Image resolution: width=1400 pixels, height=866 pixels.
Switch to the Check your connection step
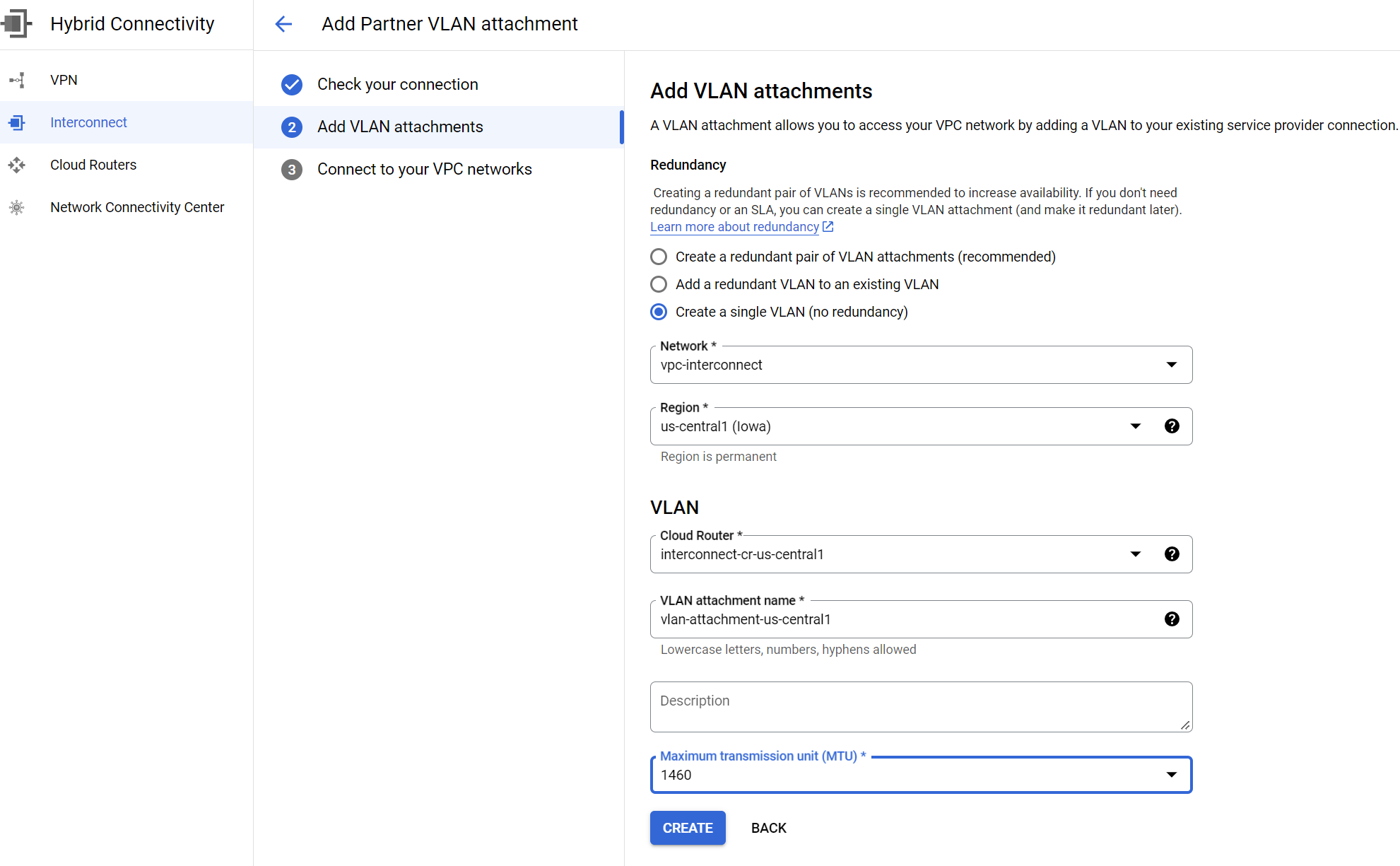(x=398, y=83)
